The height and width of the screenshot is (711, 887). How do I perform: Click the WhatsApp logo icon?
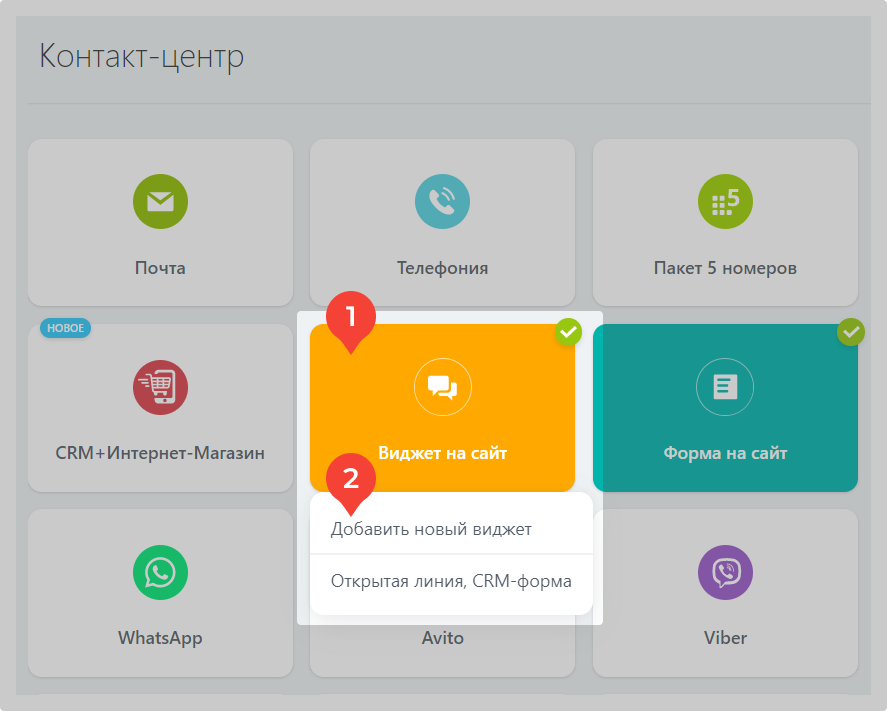tap(160, 572)
